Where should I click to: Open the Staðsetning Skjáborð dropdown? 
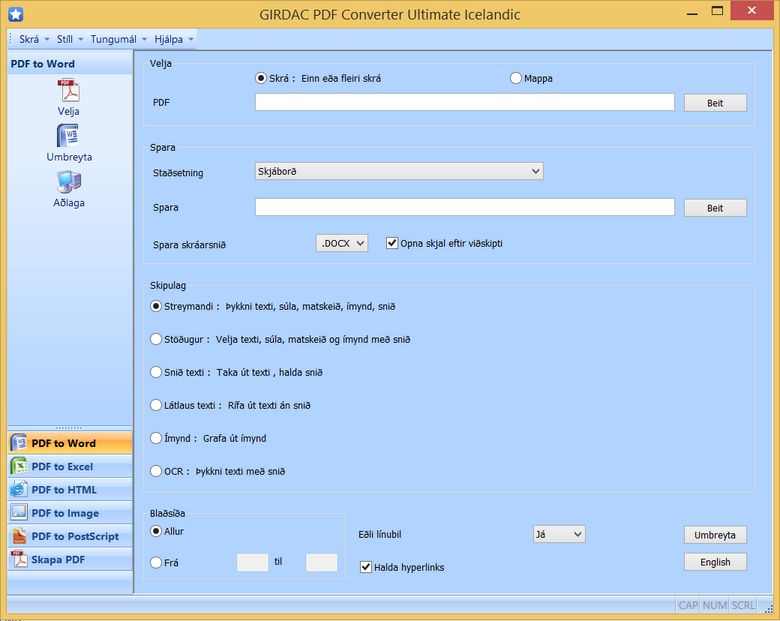click(x=399, y=171)
